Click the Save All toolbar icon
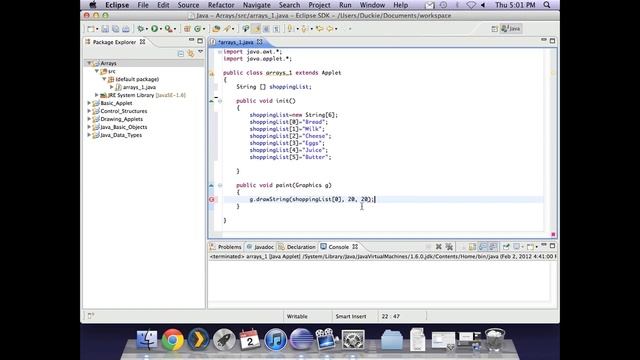Image resolution: width=640 pixels, height=360 pixels. (116, 29)
